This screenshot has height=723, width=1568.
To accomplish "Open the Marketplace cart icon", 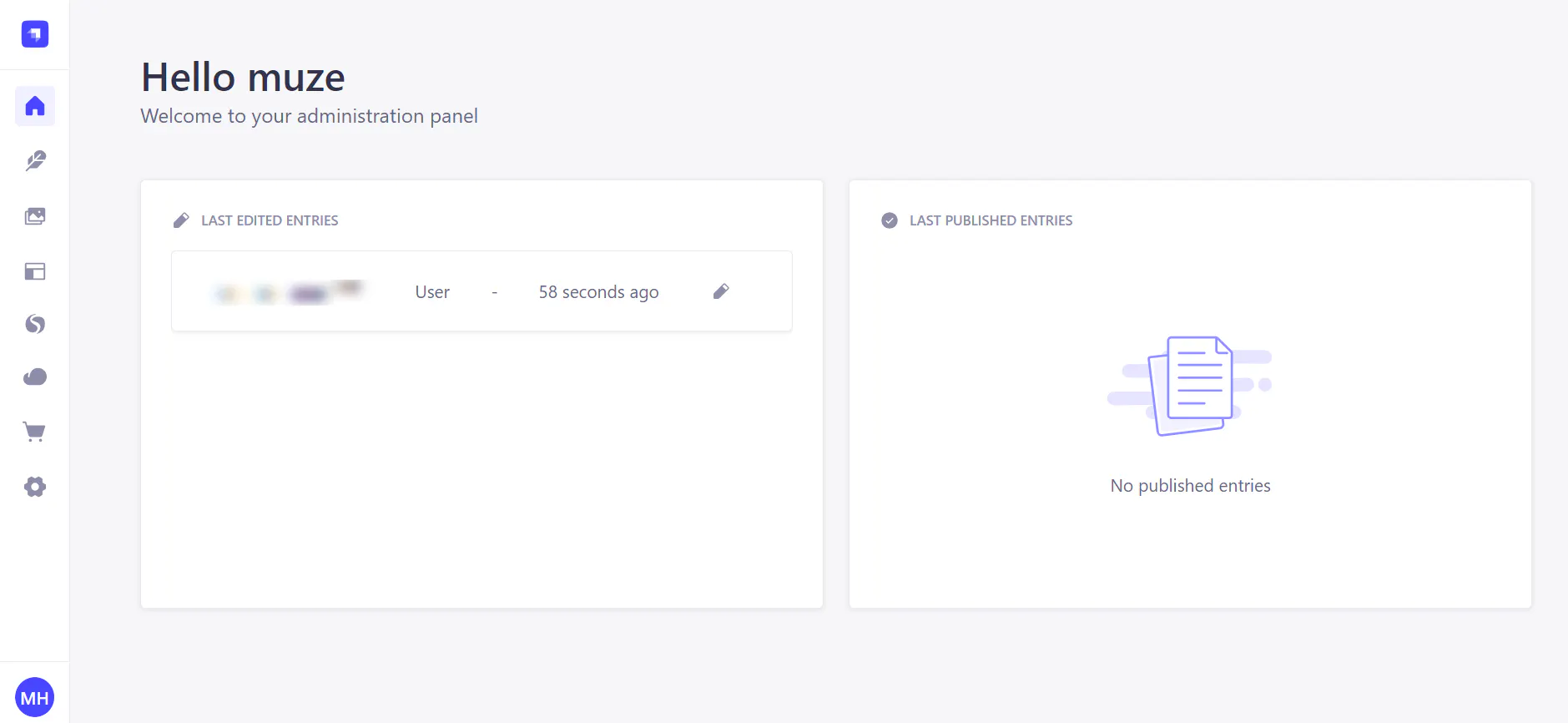I will point(35,432).
